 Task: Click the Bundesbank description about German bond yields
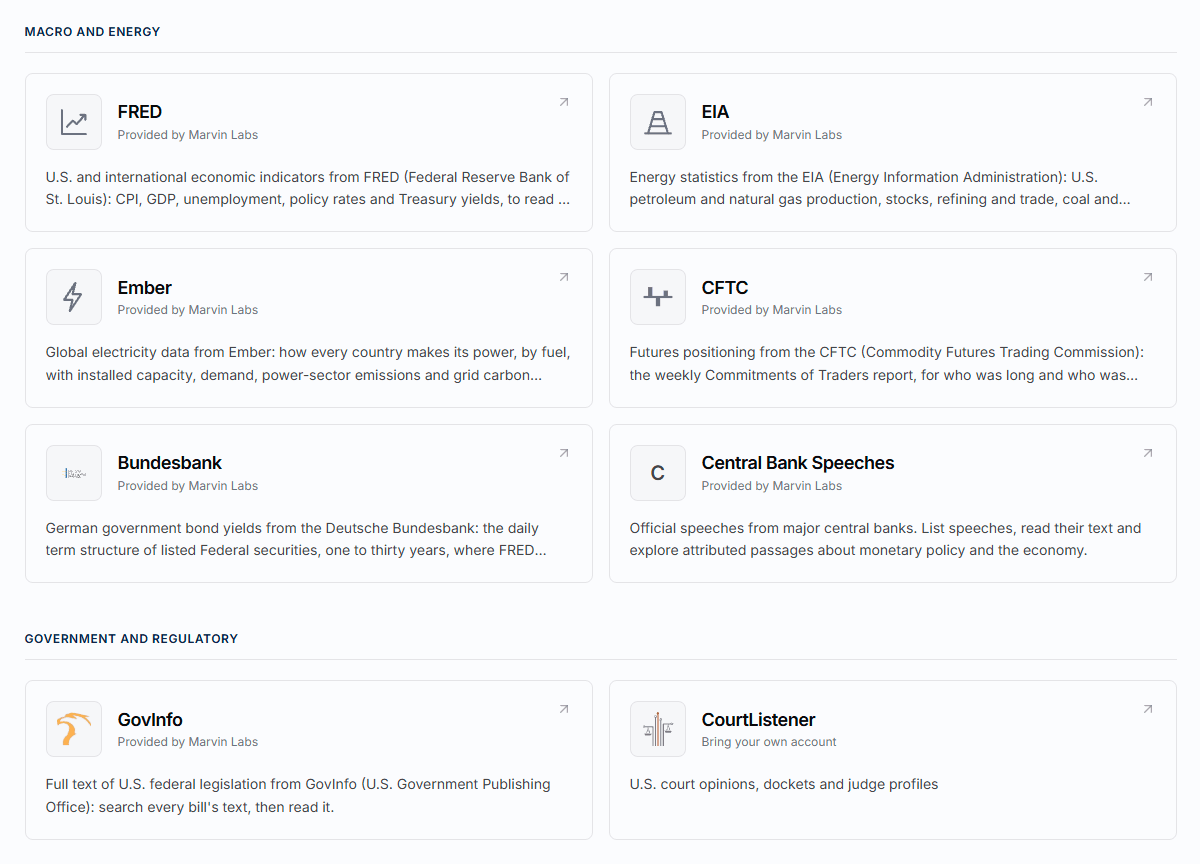[296, 539]
